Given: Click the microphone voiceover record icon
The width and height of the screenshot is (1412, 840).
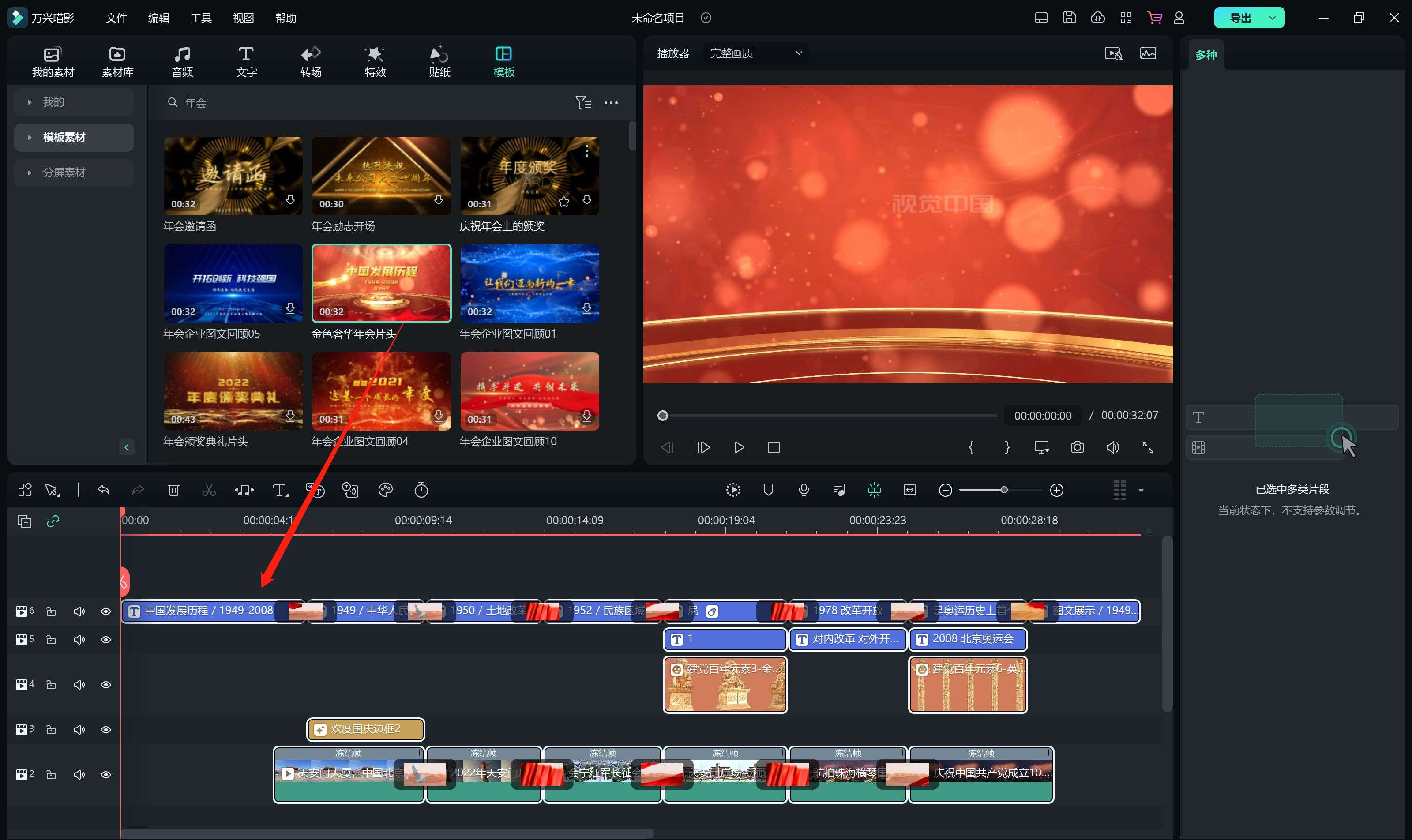Looking at the screenshot, I should coord(804,490).
